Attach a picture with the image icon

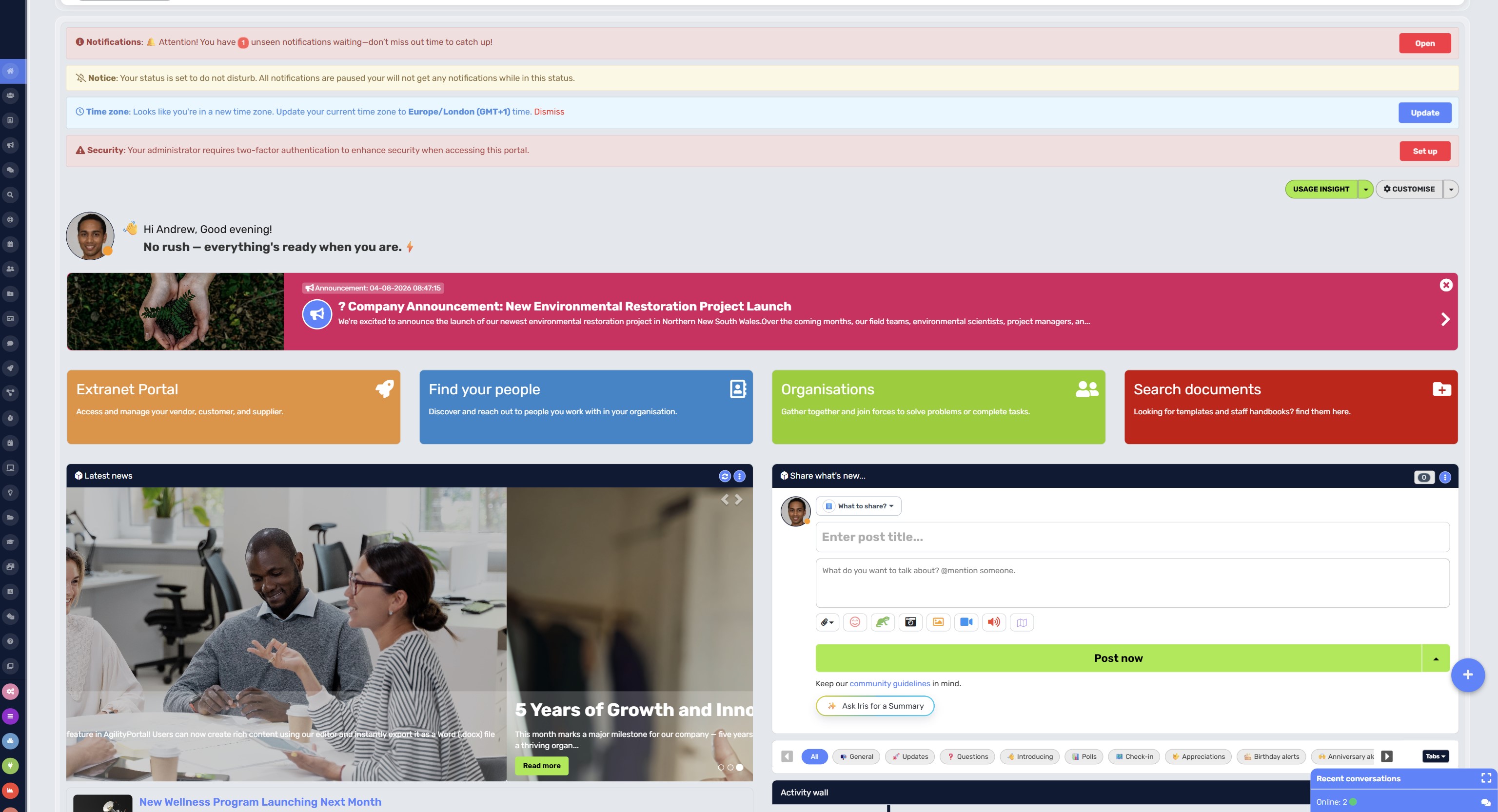pyautogui.click(x=938, y=622)
